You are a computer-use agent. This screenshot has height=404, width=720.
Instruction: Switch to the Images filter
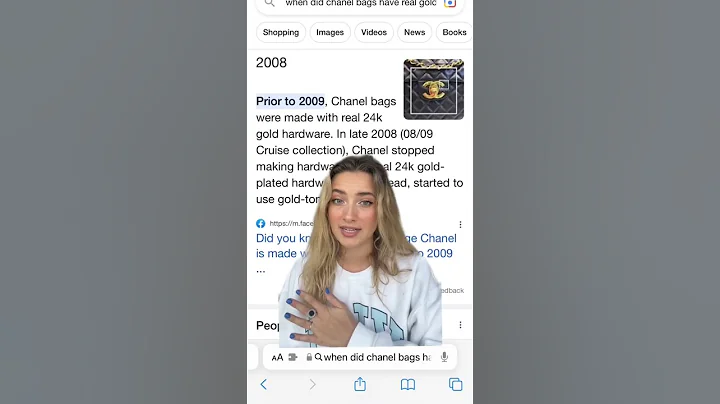tap(330, 33)
